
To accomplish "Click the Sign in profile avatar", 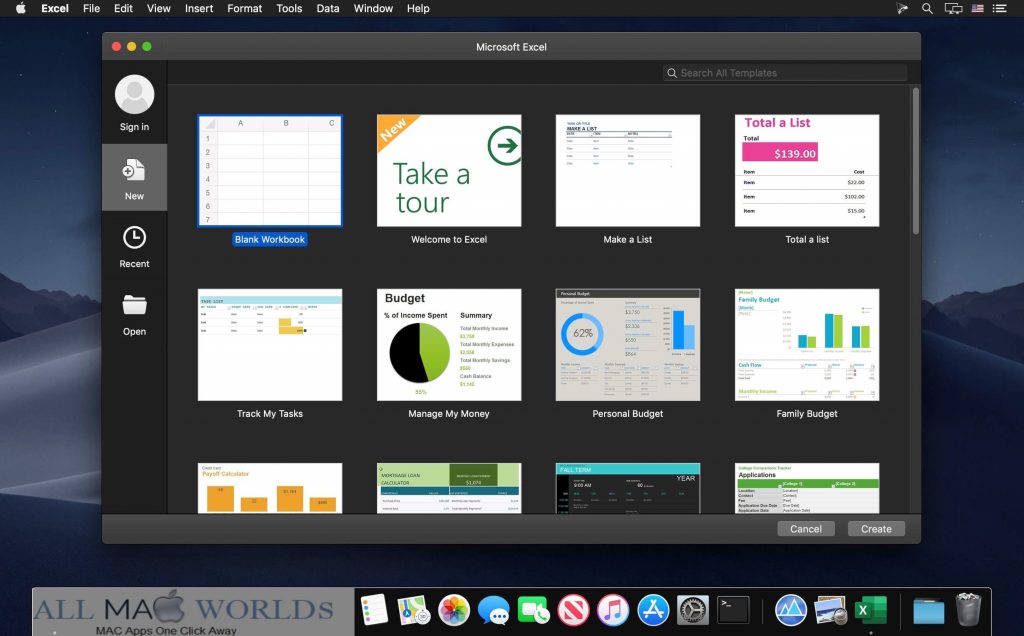I will [x=135, y=95].
